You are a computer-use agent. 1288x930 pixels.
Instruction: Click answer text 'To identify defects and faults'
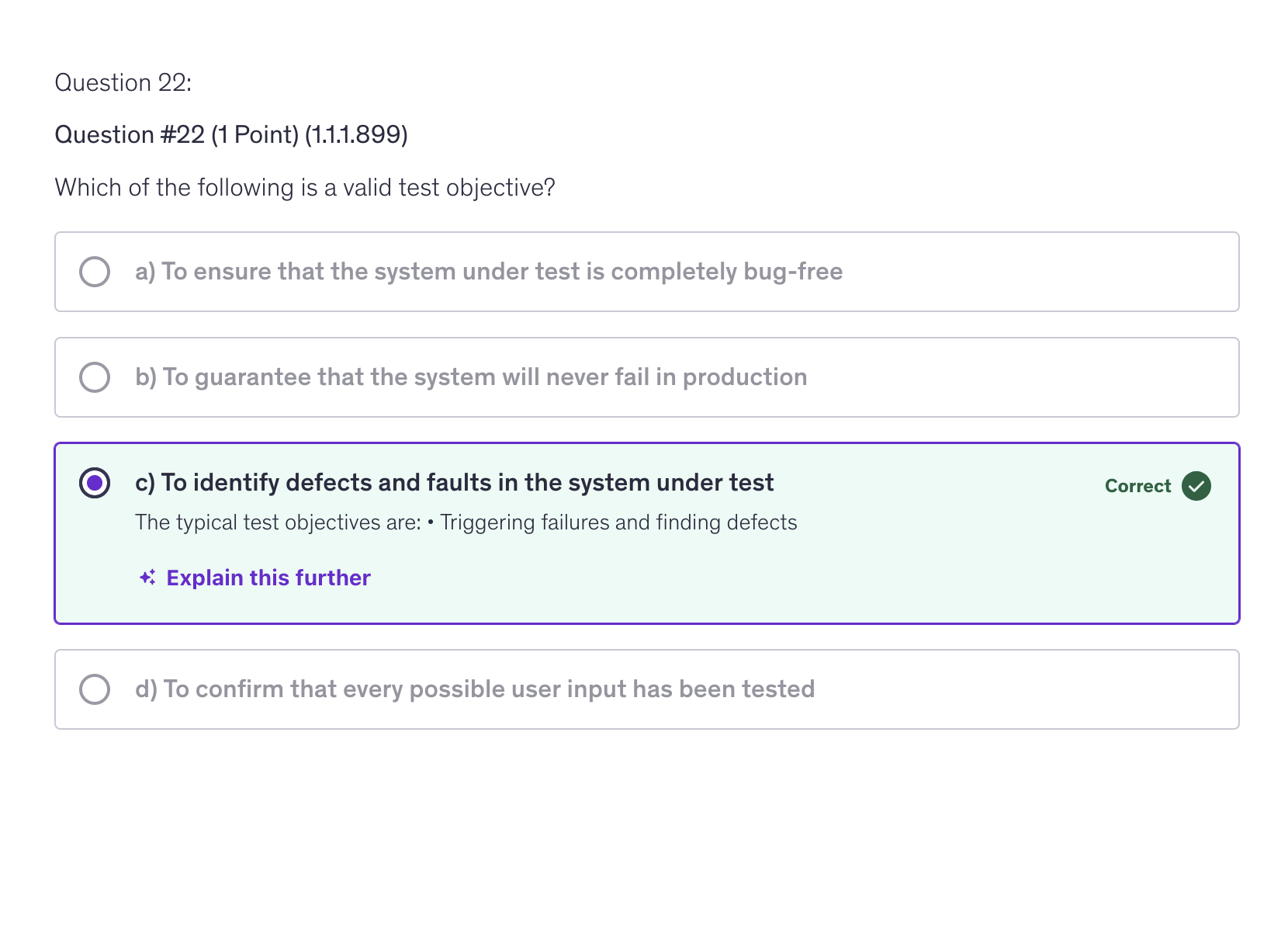click(x=454, y=483)
